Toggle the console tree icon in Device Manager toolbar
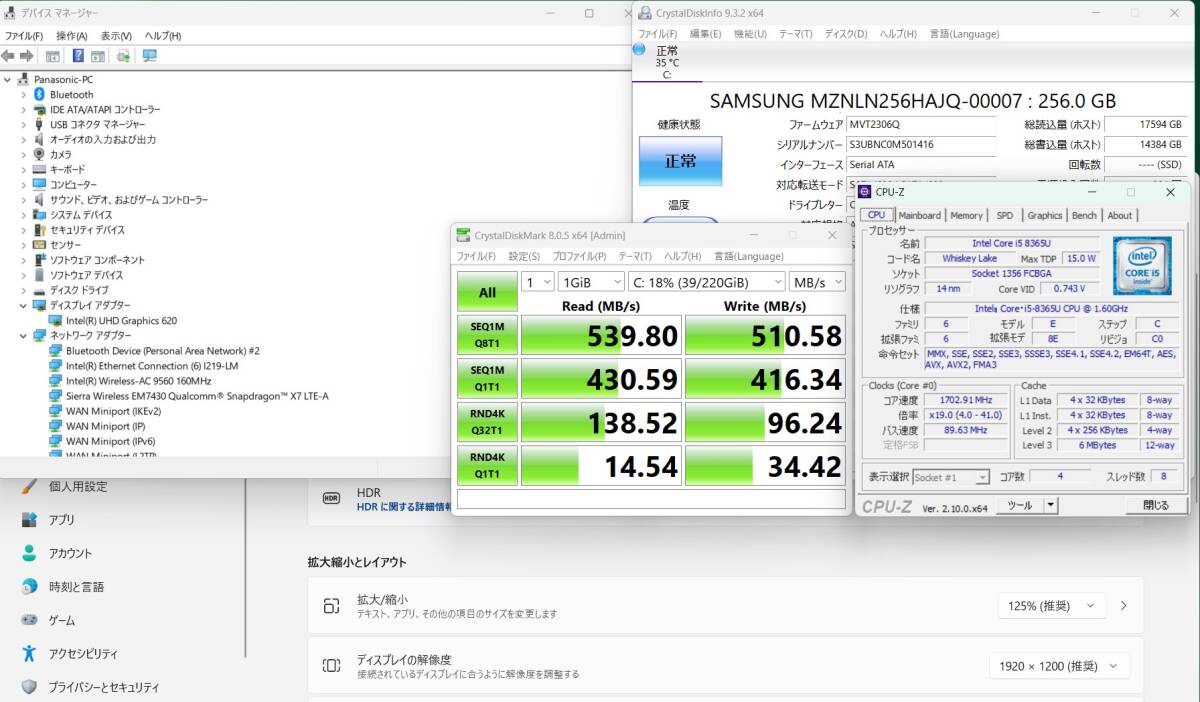This screenshot has width=1200, height=702. coord(52,56)
